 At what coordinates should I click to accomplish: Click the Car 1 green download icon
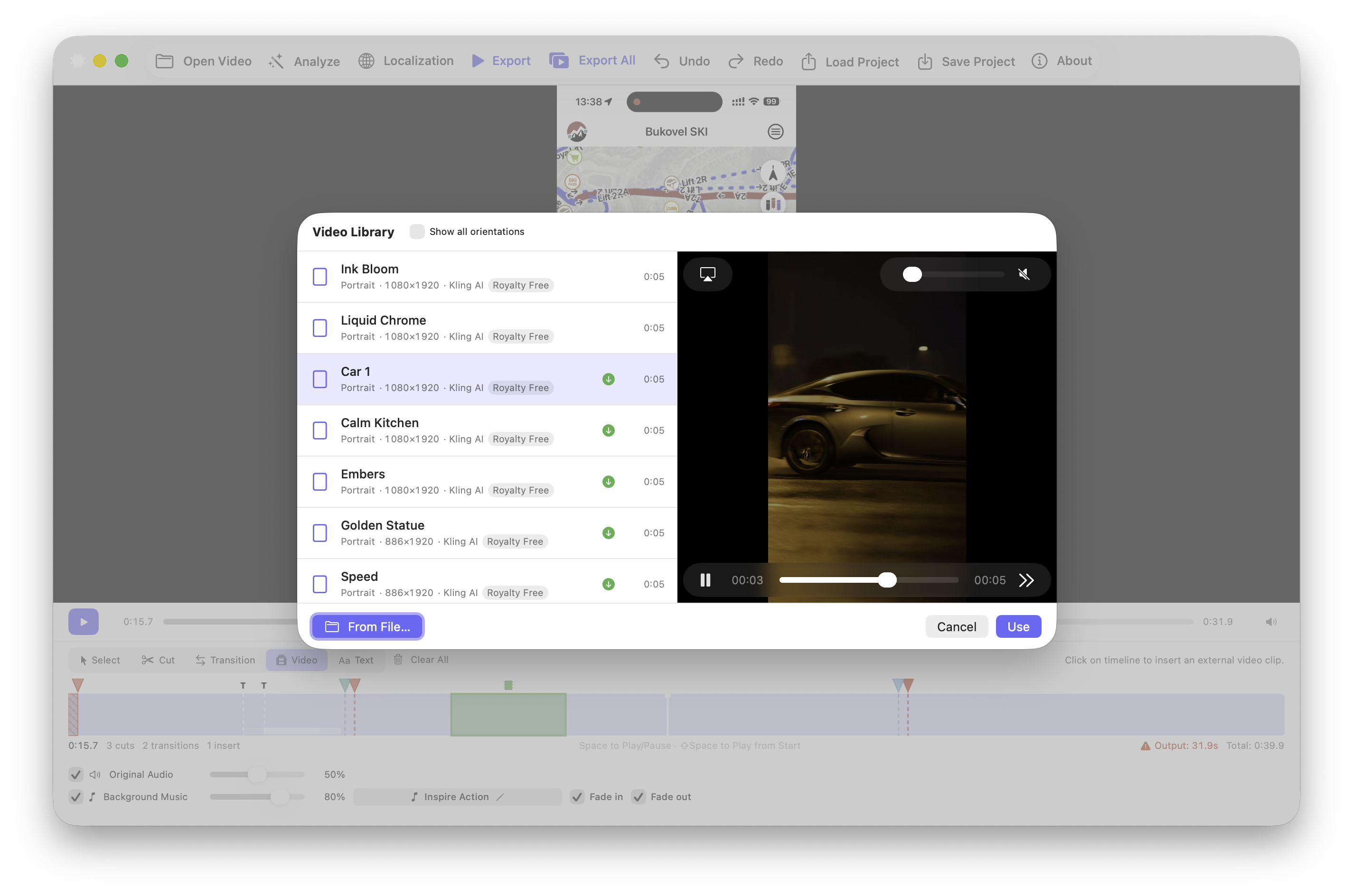click(609, 379)
